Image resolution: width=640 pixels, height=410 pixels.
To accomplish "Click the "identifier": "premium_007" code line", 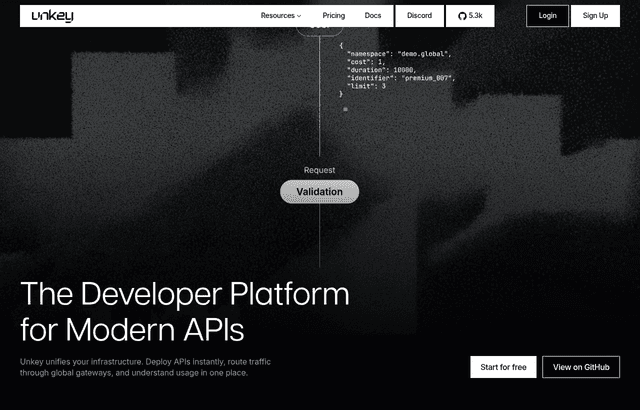I will (x=401, y=78).
